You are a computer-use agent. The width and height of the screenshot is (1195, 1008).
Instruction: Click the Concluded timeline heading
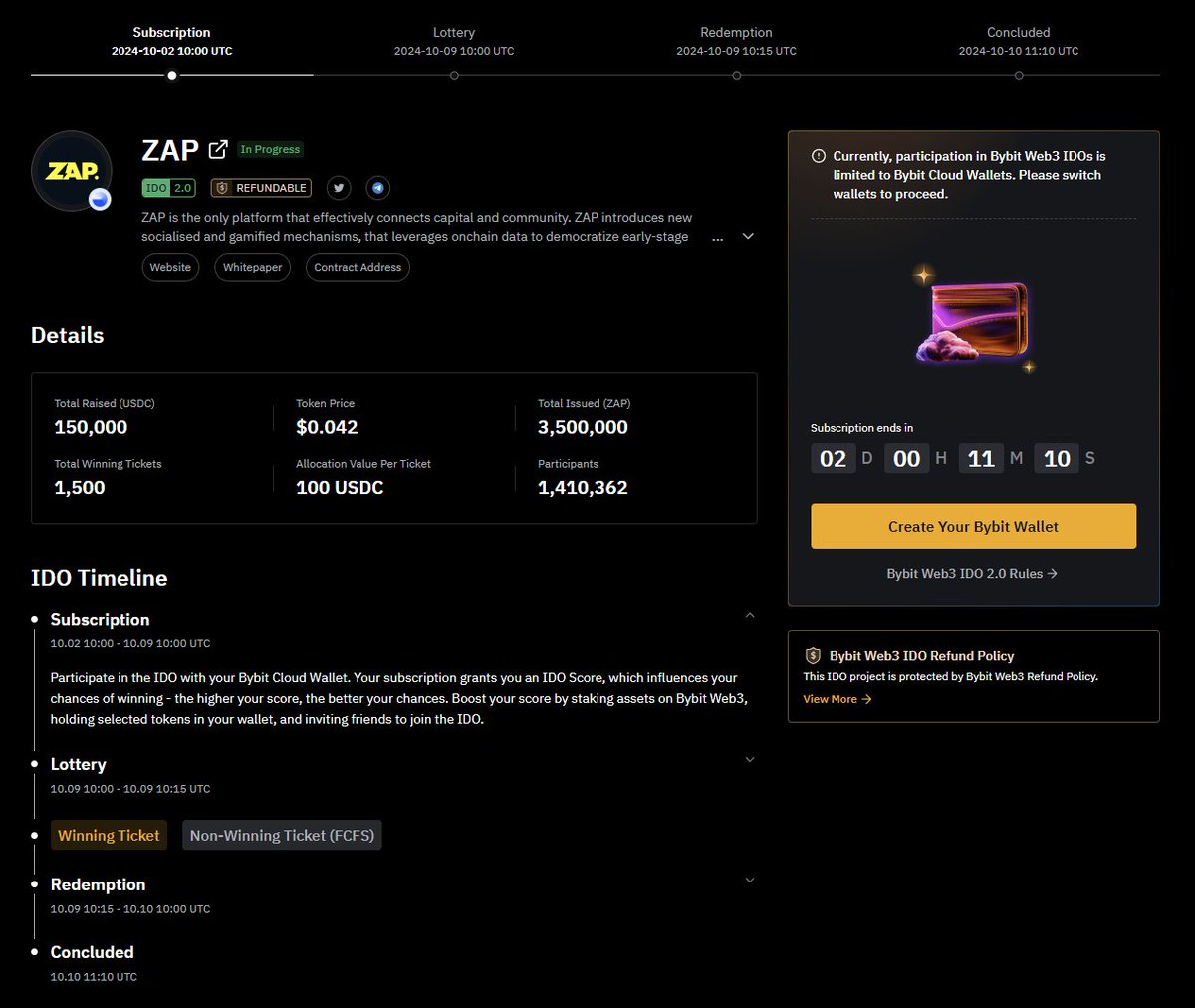[x=92, y=952]
